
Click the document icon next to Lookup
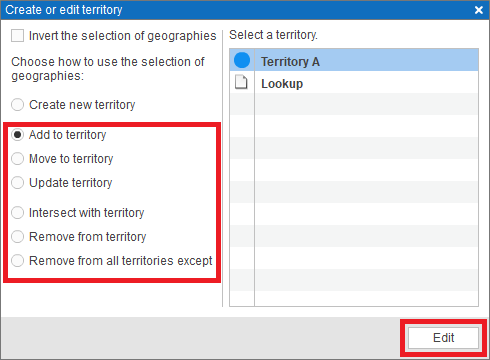tap(241, 82)
